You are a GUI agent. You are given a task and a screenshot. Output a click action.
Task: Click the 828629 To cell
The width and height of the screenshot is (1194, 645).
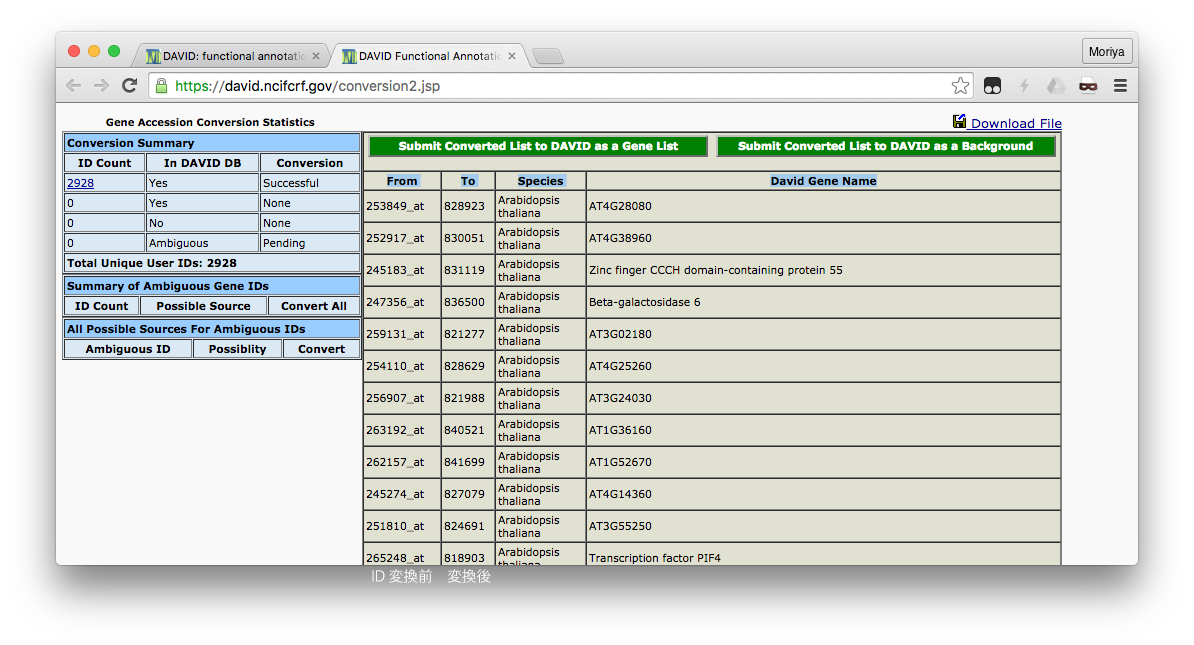tap(468, 366)
